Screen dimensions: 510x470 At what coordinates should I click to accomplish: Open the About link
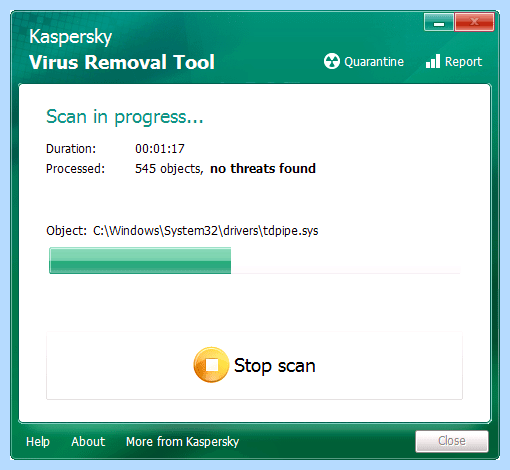88,442
